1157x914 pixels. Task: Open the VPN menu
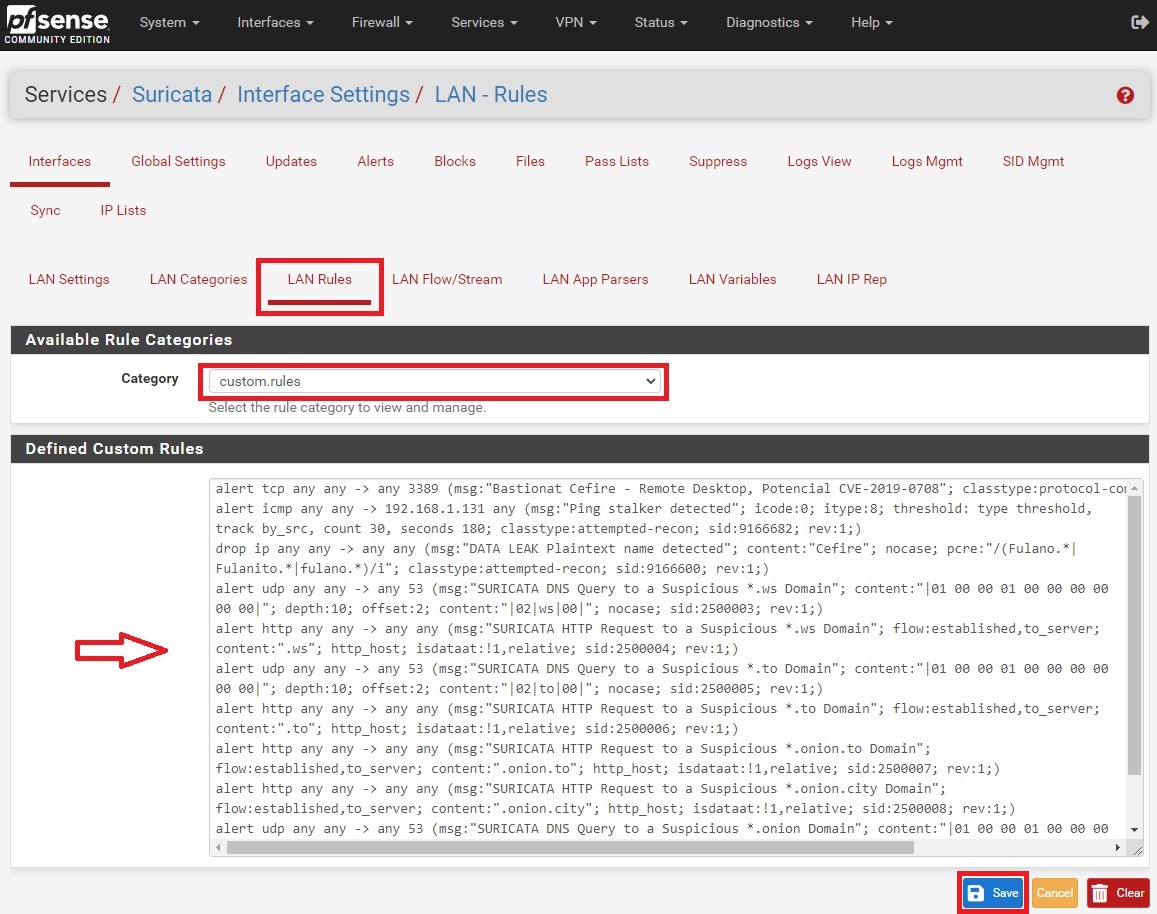(576, 22)
